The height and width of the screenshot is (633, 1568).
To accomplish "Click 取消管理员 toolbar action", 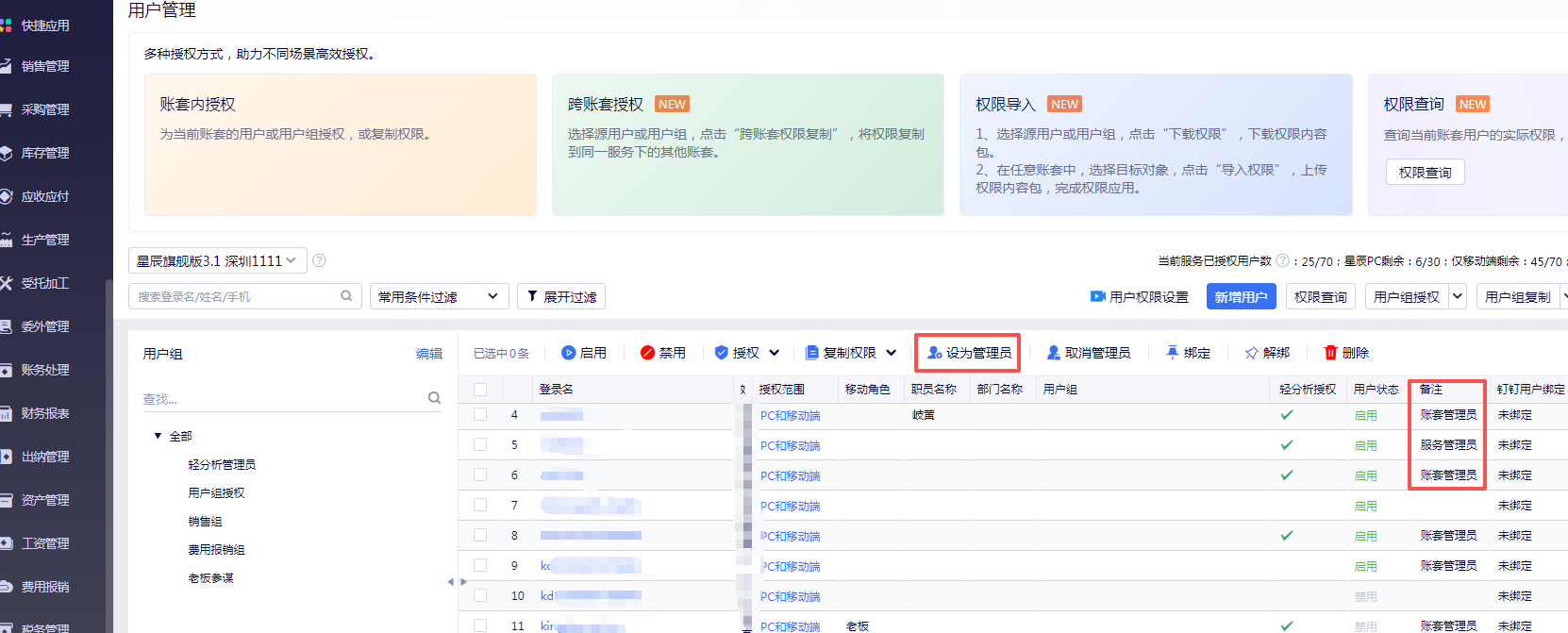I will point(1088,353).
